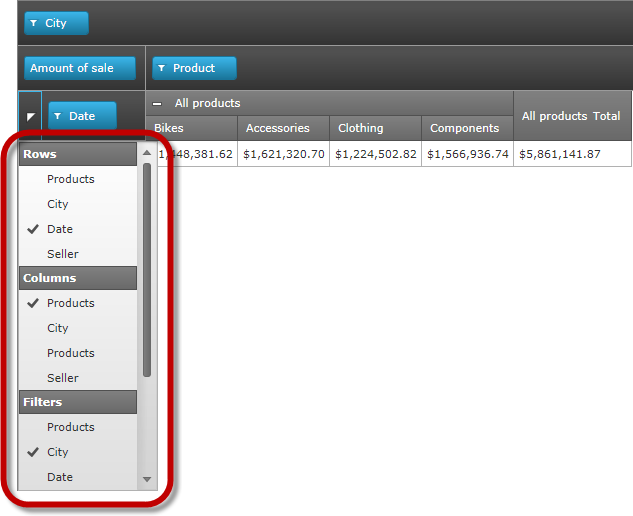The height and width of the screenshot is (516, 633).
Task: Click the menu's vertical scrollbar thumb
Action: click(x=147, y=270)
